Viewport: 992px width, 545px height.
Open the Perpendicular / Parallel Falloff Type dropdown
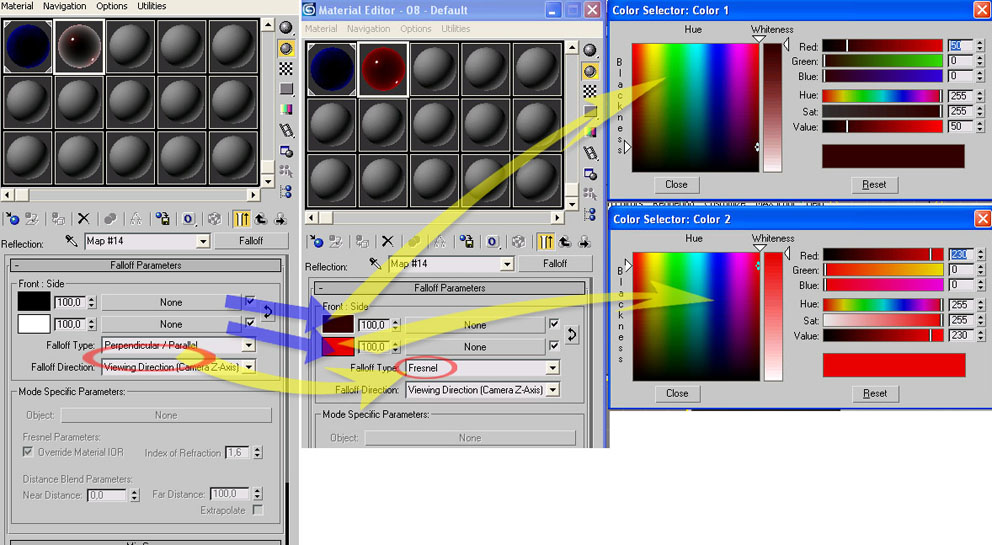(248, 346)
